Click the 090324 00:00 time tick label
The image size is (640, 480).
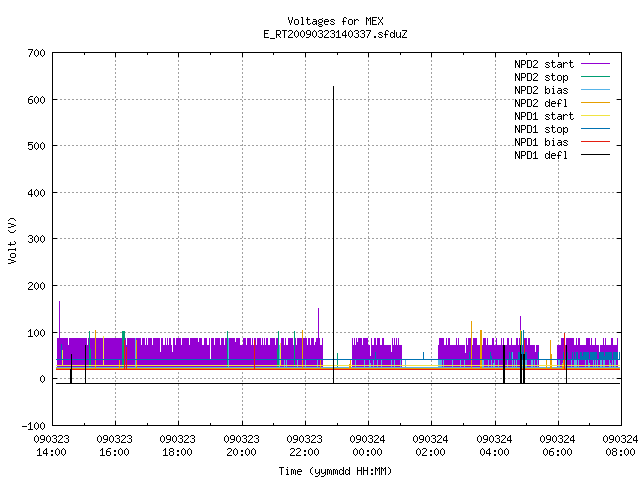367,446
